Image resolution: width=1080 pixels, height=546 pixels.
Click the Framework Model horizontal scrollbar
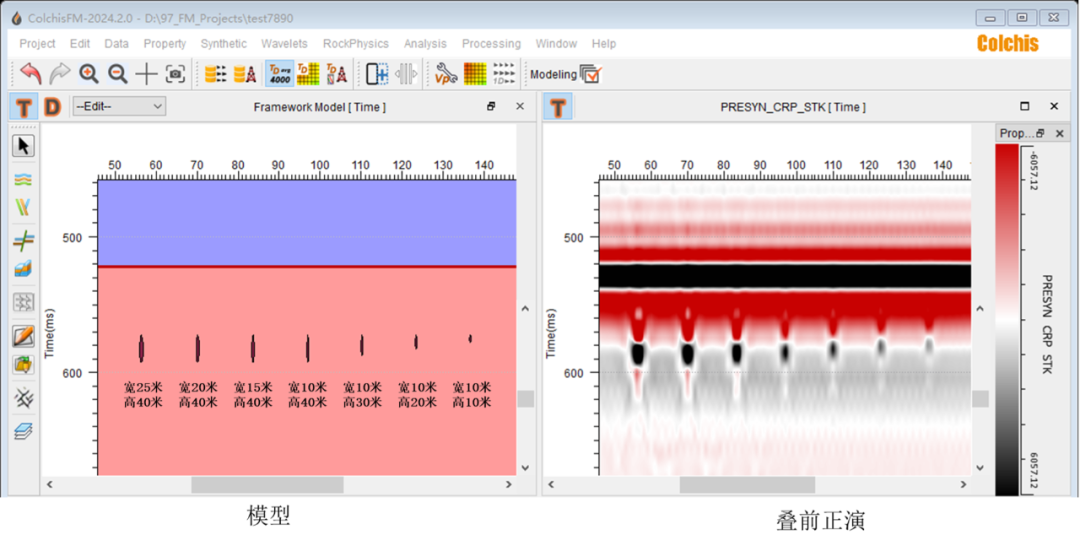(267, 484)
